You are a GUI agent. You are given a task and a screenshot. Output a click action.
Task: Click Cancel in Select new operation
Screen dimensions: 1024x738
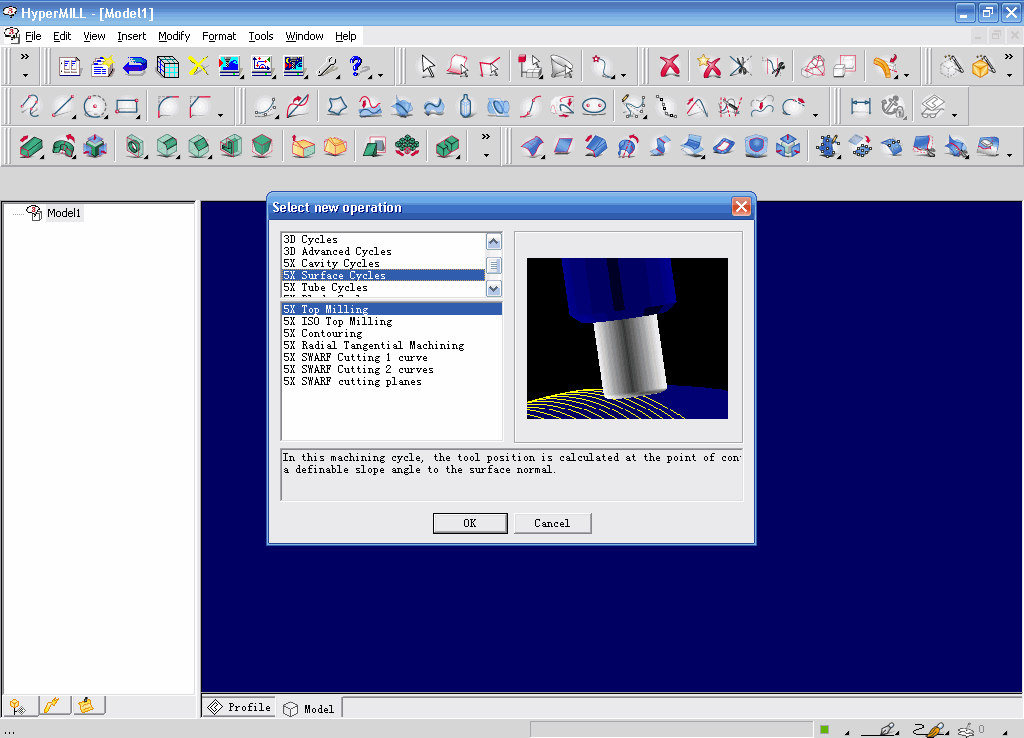[552, 523]
